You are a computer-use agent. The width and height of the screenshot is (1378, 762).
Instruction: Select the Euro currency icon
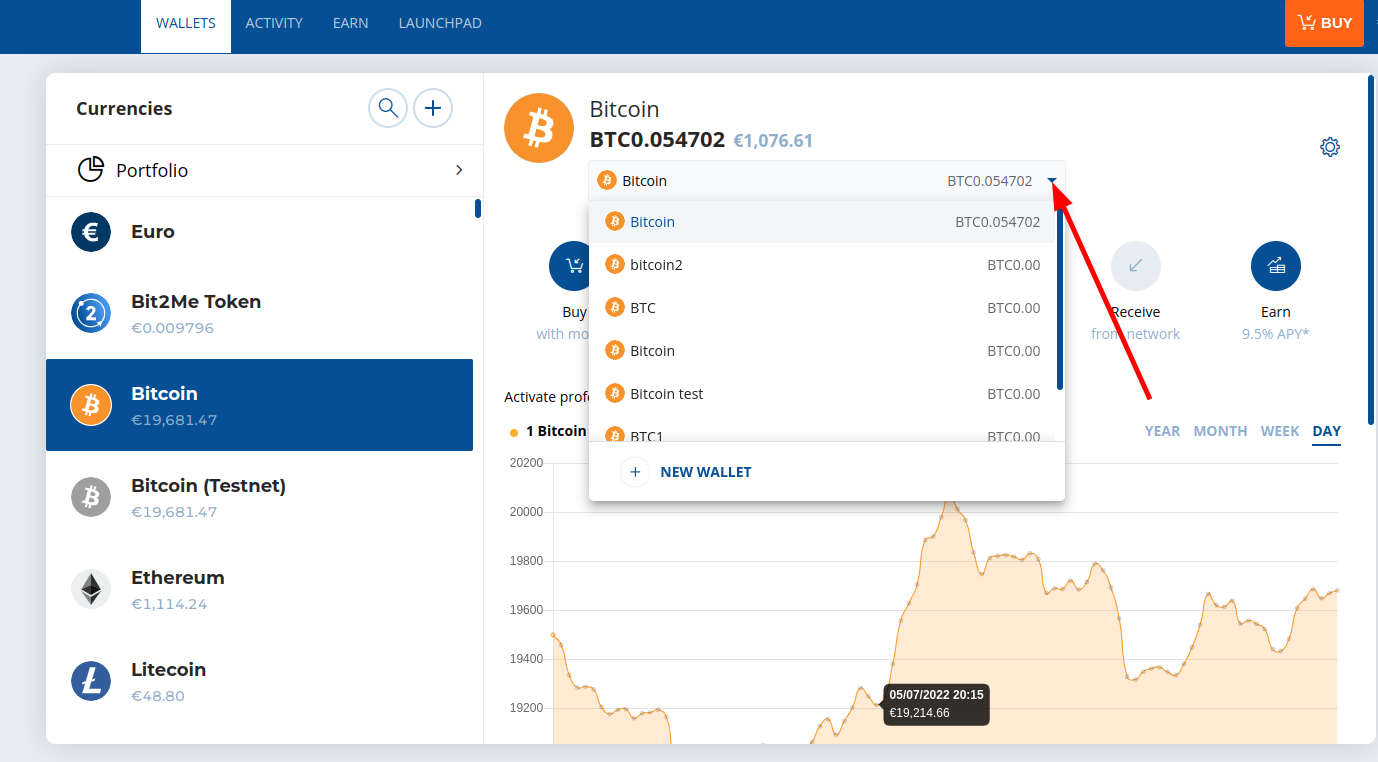(91, 232)
